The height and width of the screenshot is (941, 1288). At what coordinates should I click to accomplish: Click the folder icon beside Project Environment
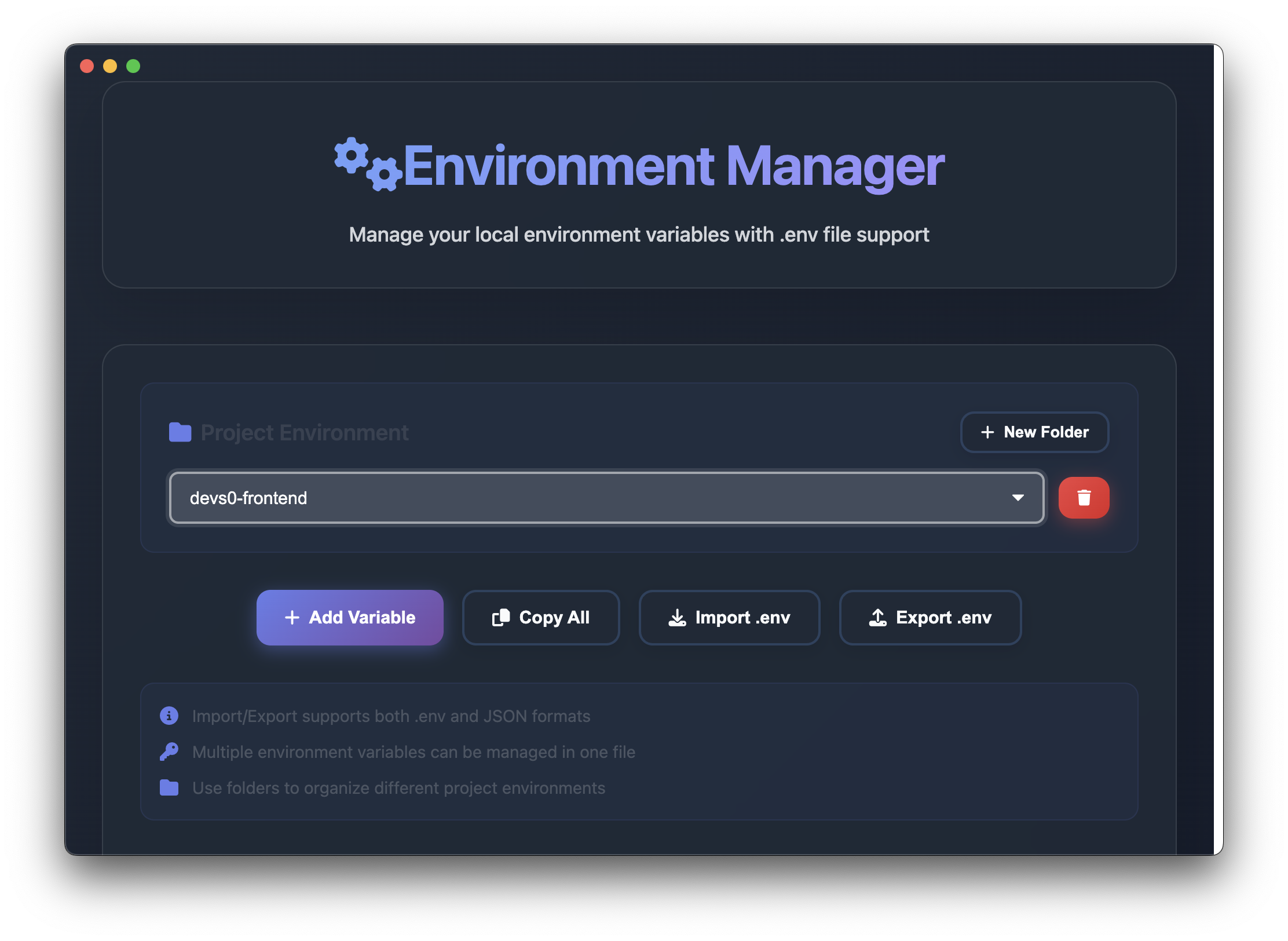pyautogui.click(x=180, y=432)
